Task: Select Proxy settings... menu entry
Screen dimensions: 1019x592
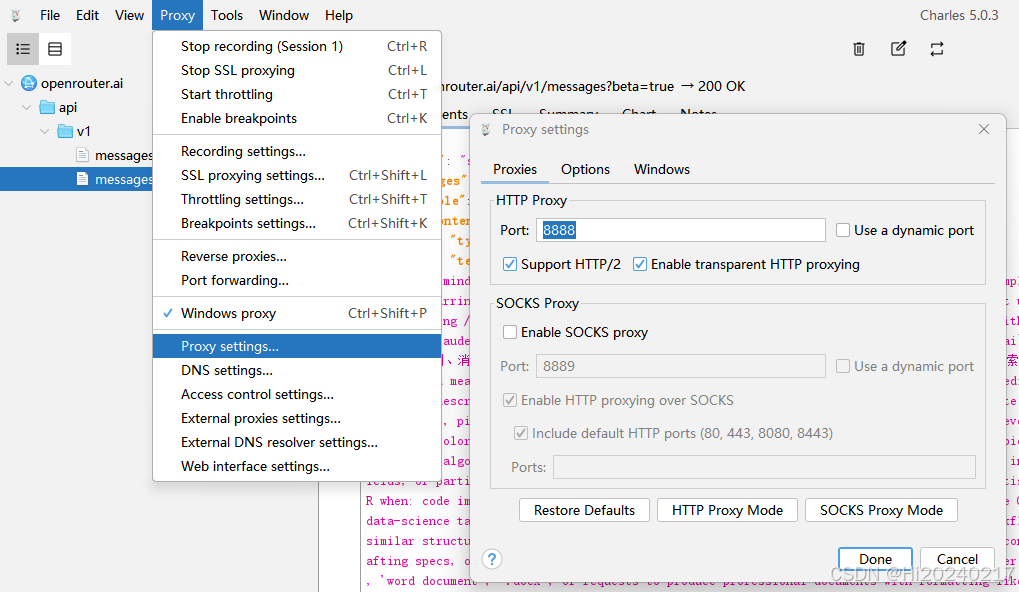Action: click(x=297, y=346)
